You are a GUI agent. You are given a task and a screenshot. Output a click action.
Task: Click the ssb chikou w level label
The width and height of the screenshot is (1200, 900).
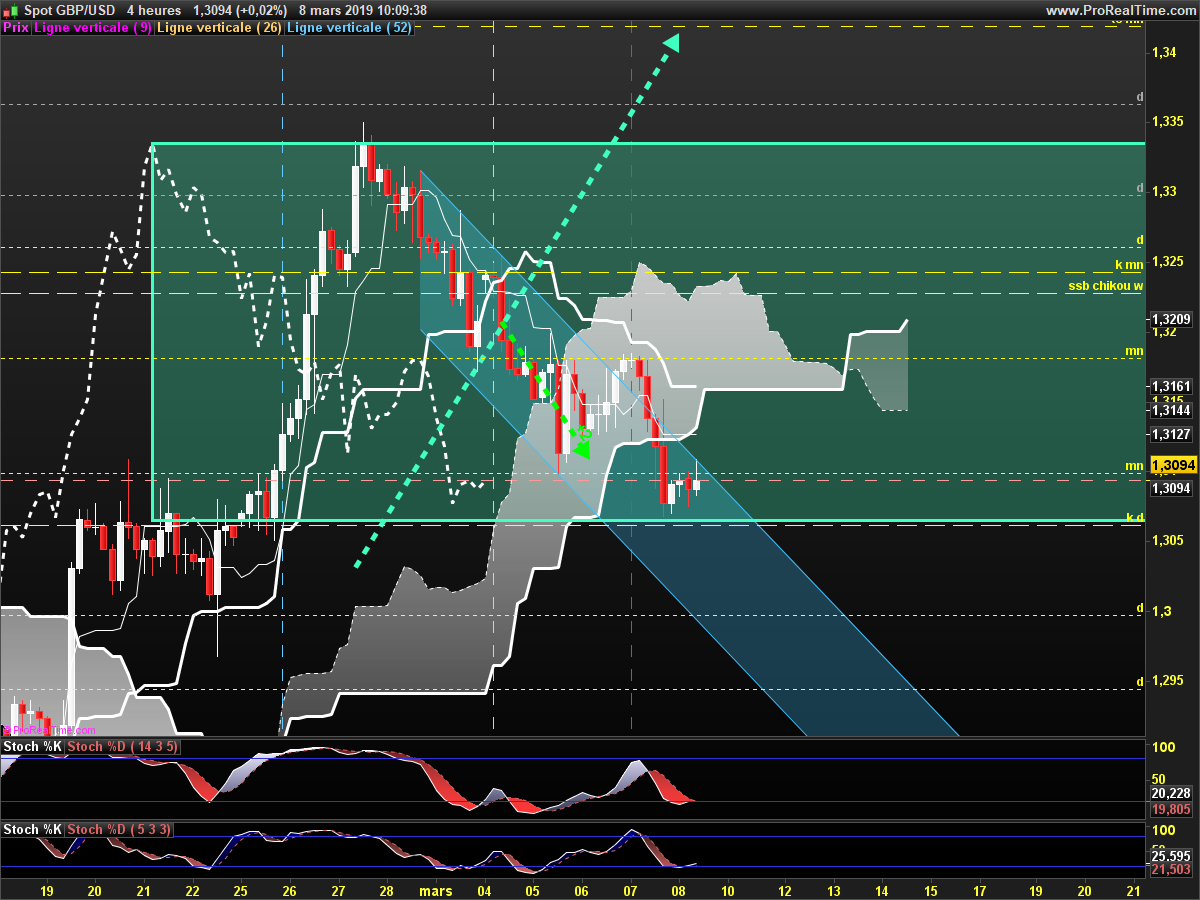[1105, 286]
